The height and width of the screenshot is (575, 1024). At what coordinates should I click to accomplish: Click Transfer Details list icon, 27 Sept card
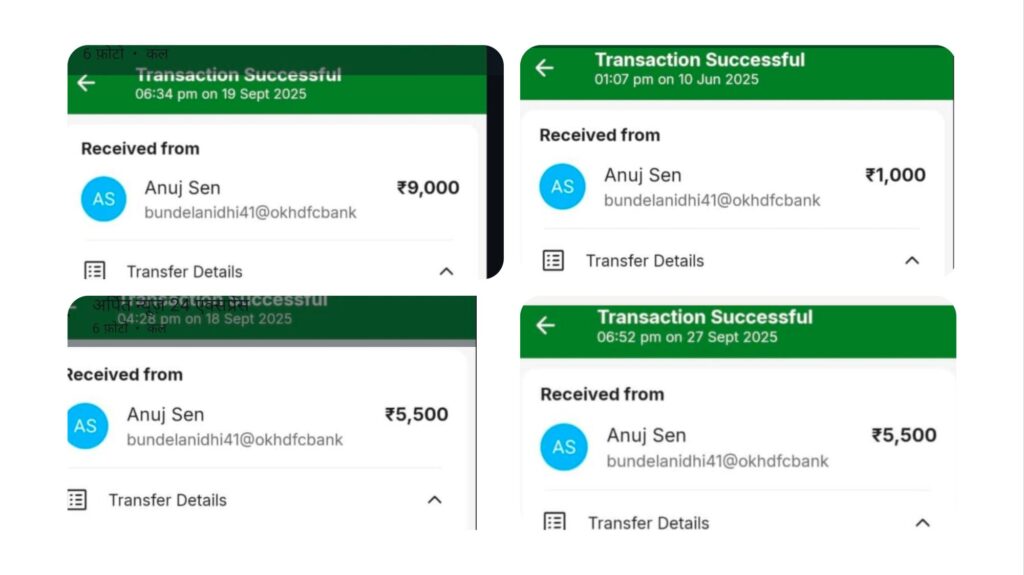pos(554,521)
